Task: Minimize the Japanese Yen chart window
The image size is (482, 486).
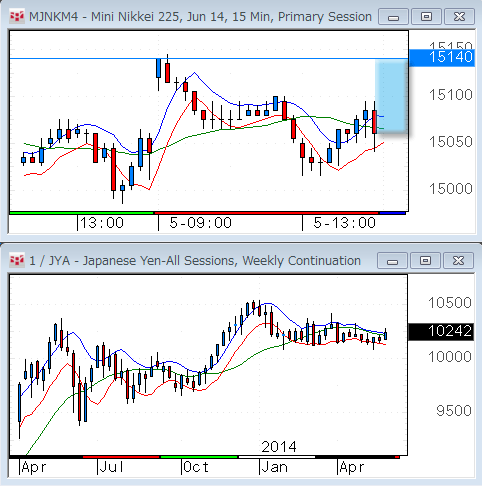Action: click(392, 260)
